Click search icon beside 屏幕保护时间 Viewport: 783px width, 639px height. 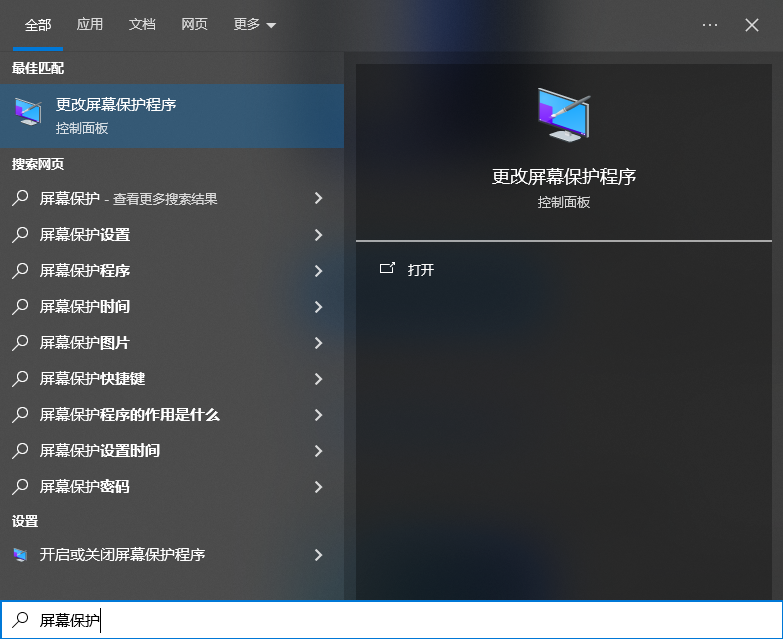(x=20, y=306)
